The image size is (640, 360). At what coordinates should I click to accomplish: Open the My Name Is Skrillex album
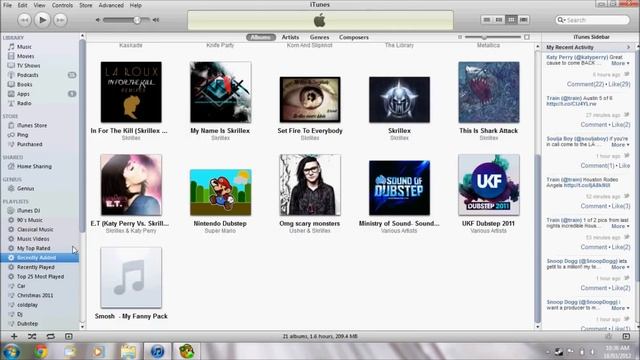point(220,92)
